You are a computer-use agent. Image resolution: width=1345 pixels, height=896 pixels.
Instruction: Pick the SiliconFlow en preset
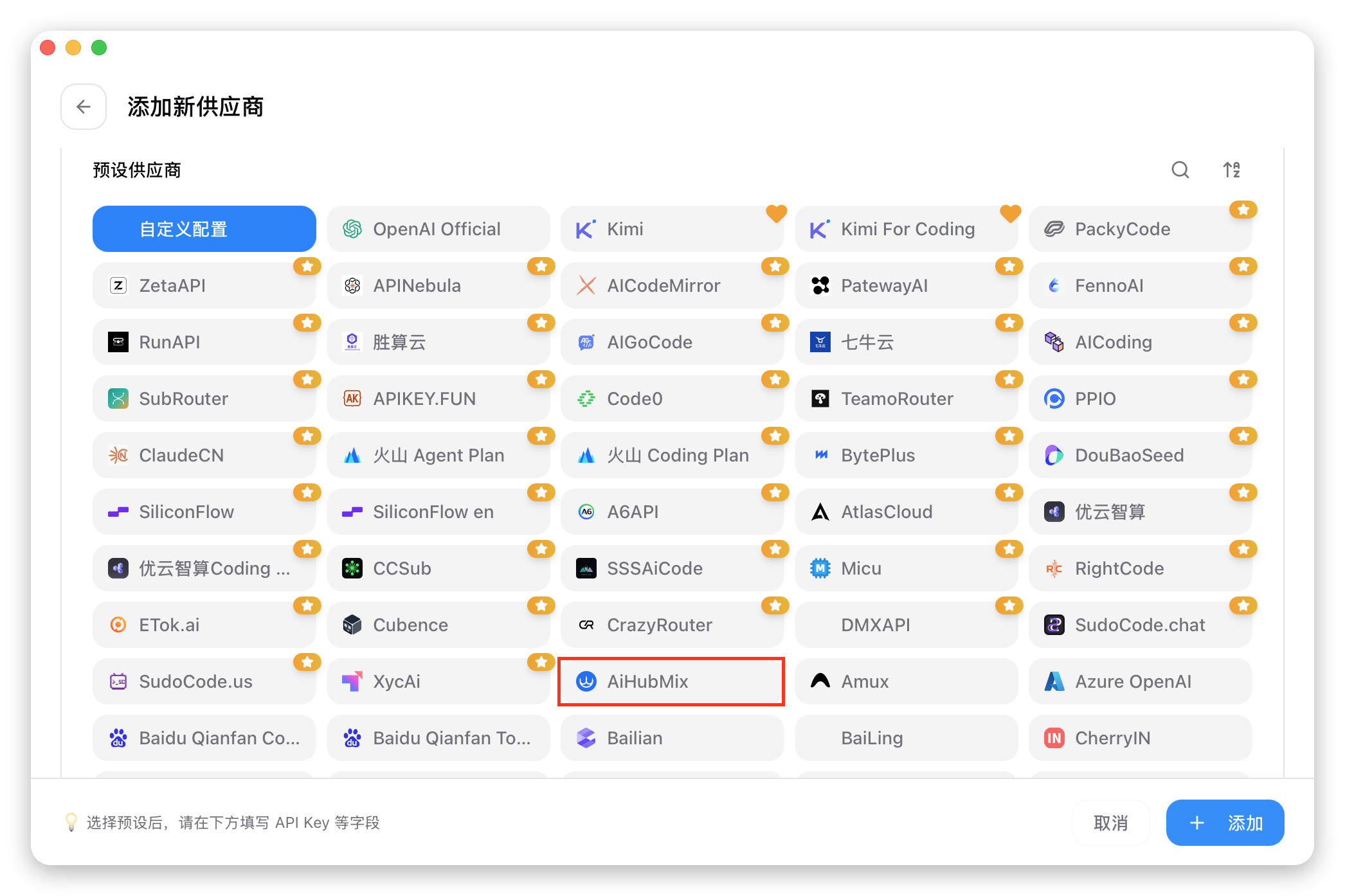[438, 512]
